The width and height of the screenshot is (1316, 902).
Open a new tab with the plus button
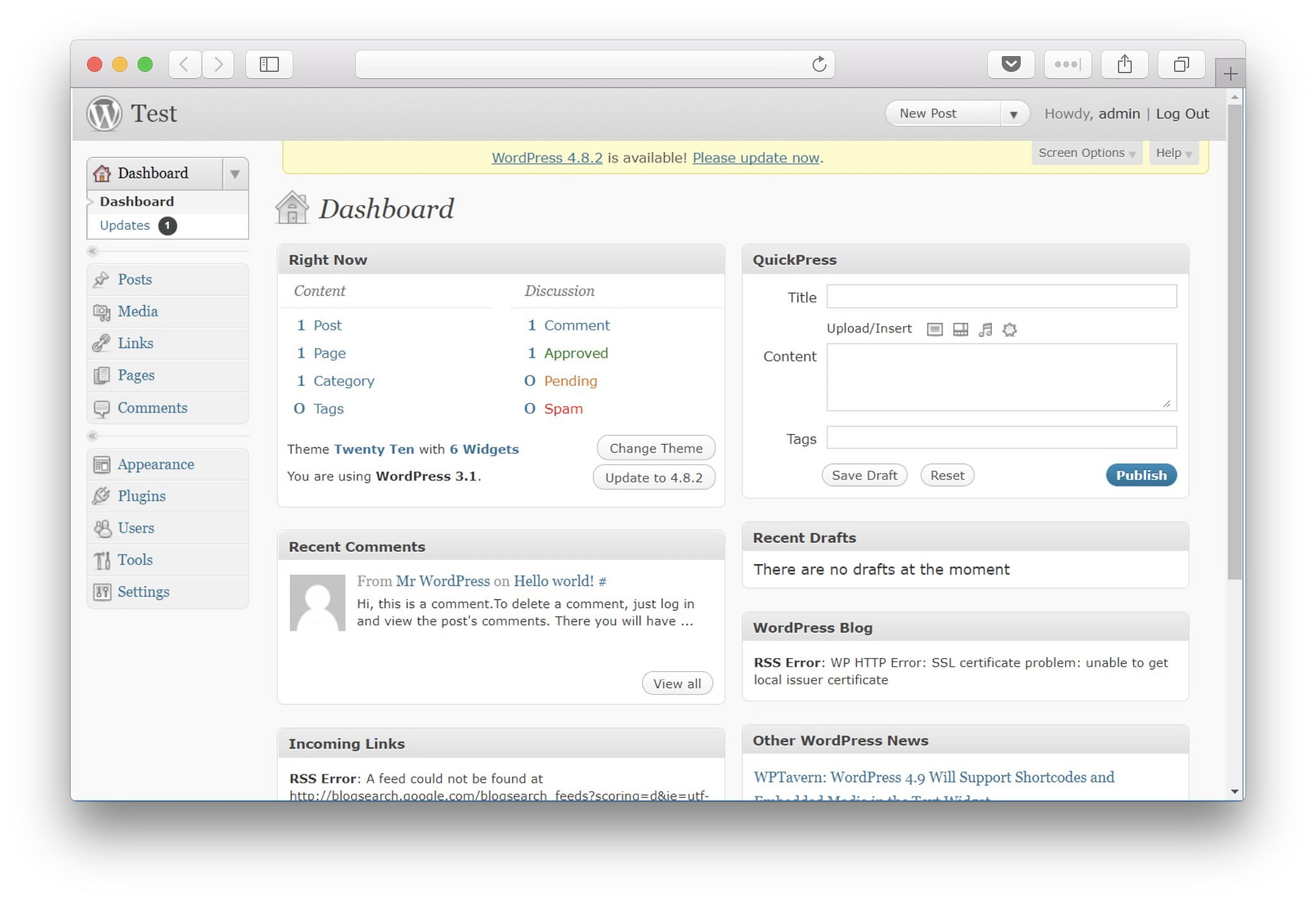(x=1230, y=73)
